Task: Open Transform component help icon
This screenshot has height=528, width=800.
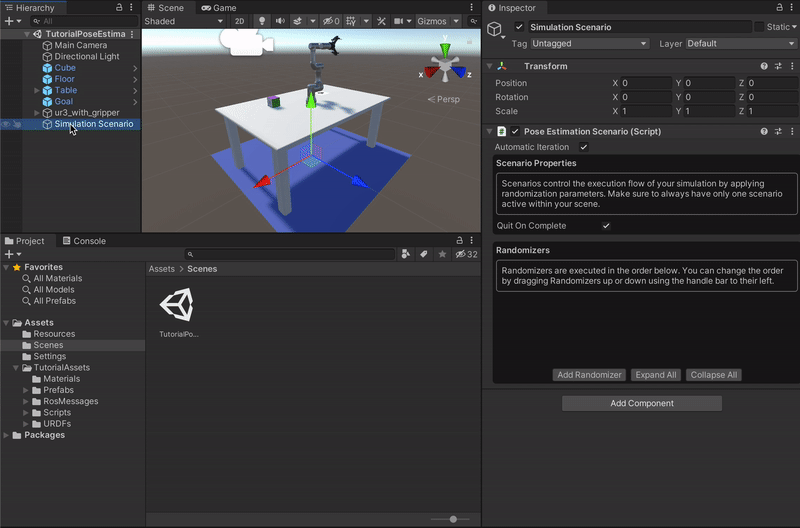Action: (x=764, y=66)
